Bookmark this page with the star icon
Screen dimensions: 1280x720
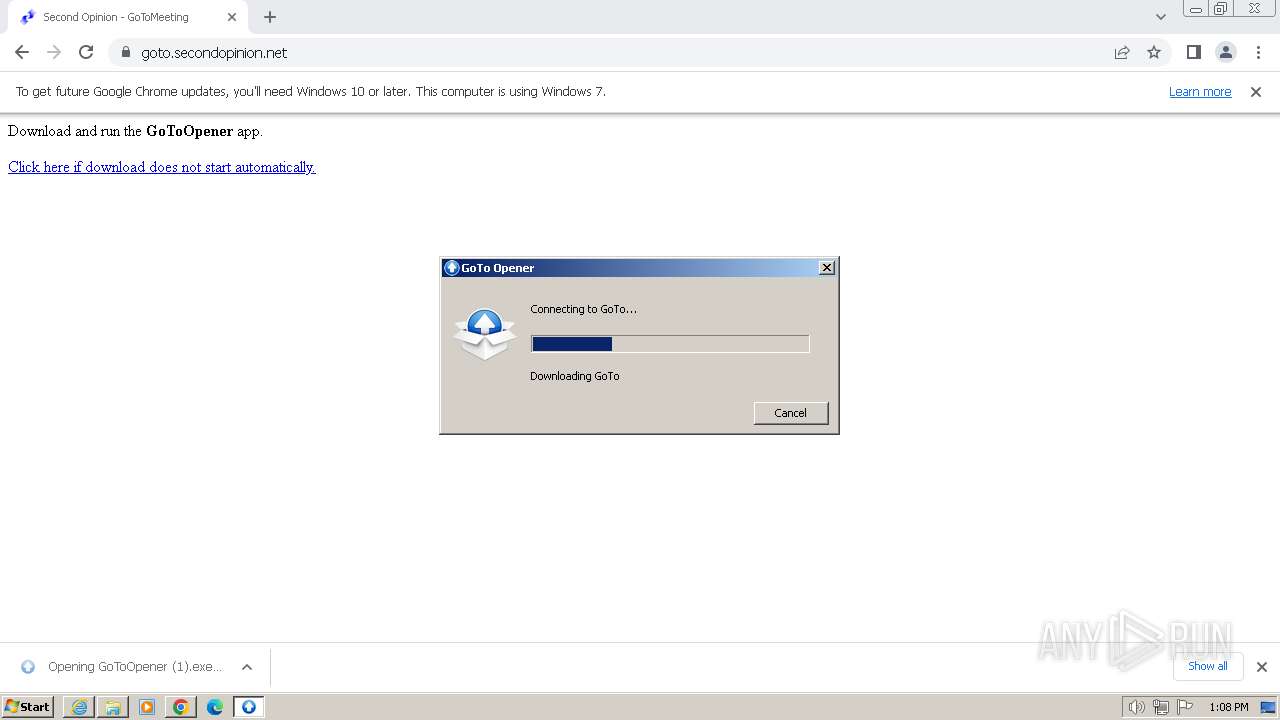pos(1154,52)
